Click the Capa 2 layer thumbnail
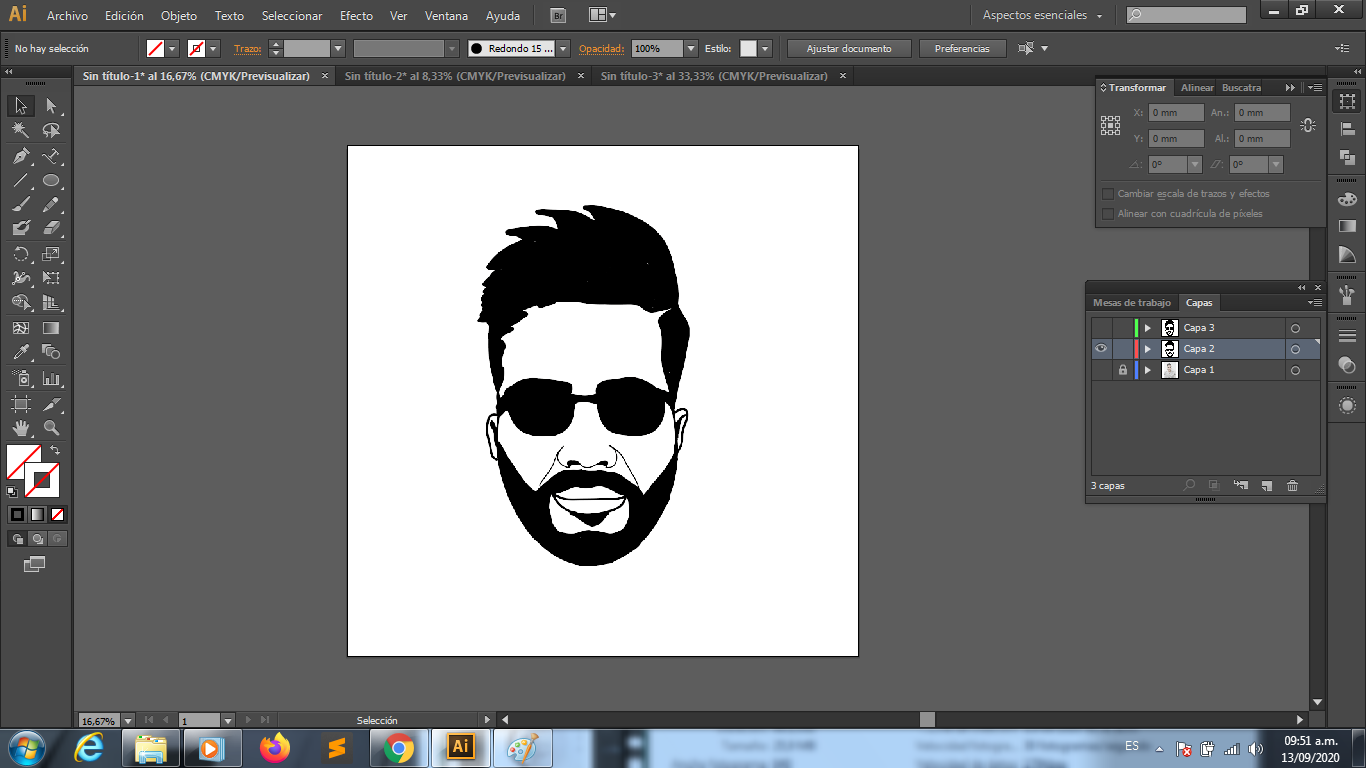 coord(1170,349)
